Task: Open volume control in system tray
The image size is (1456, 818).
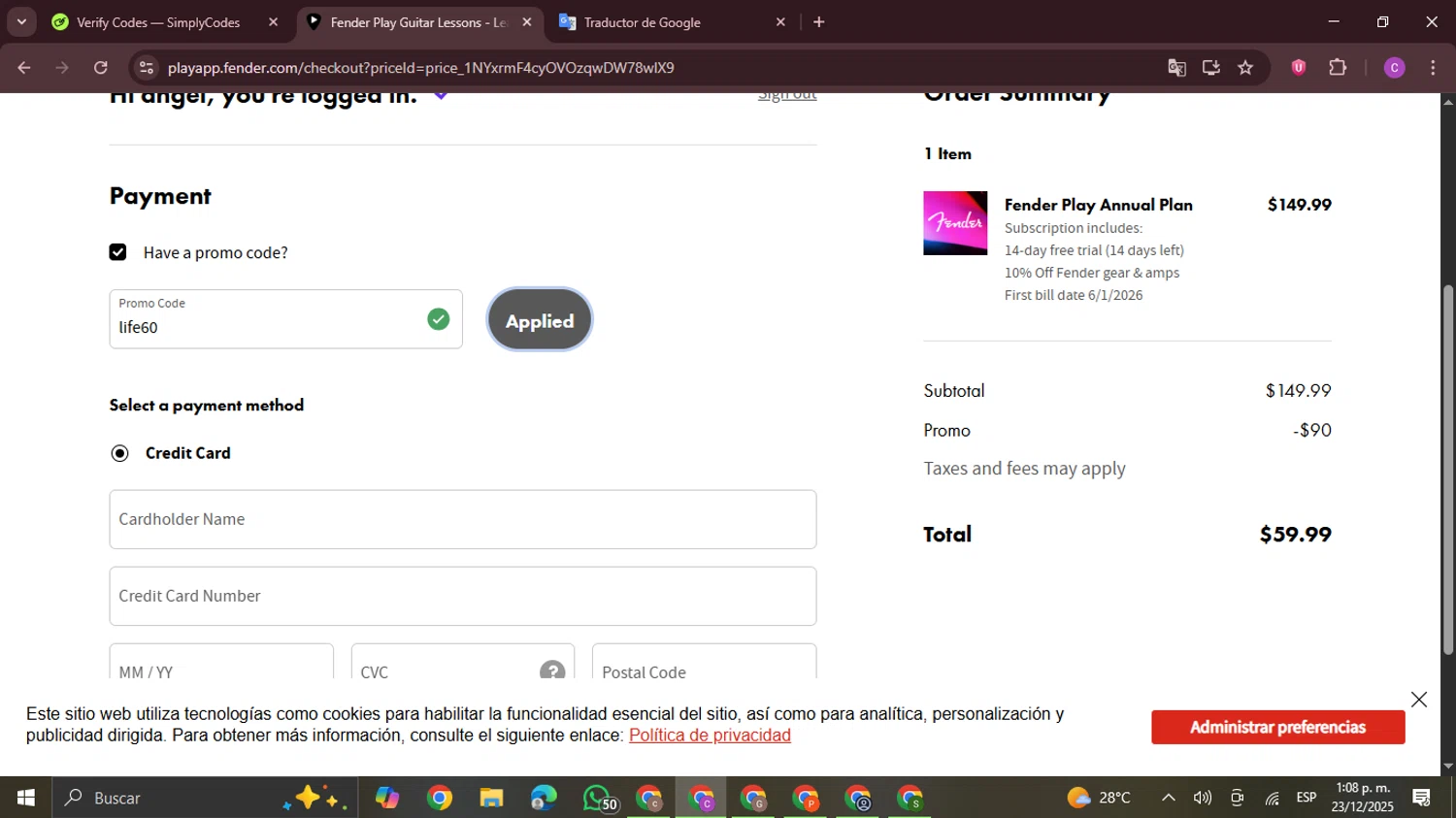Action: 1203,798
